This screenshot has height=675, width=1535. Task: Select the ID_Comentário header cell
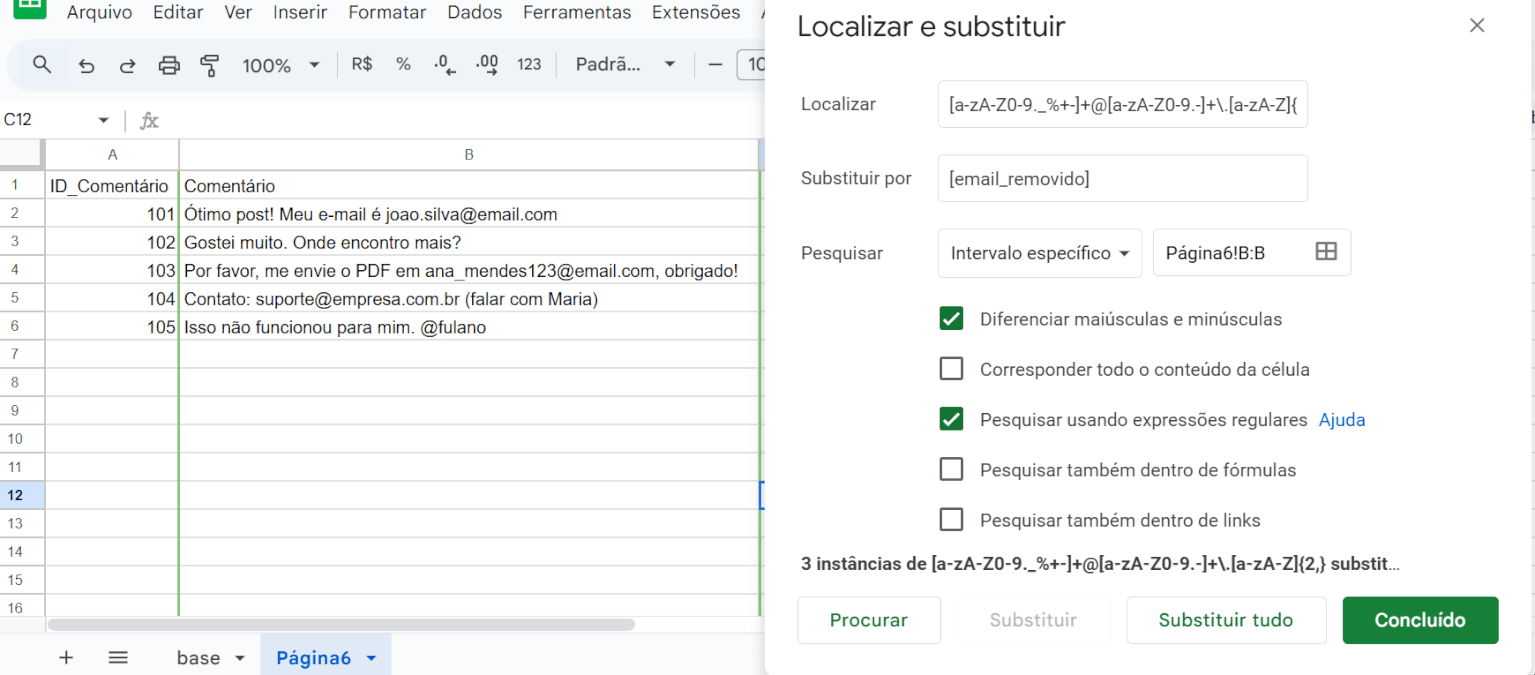point(112,186)
